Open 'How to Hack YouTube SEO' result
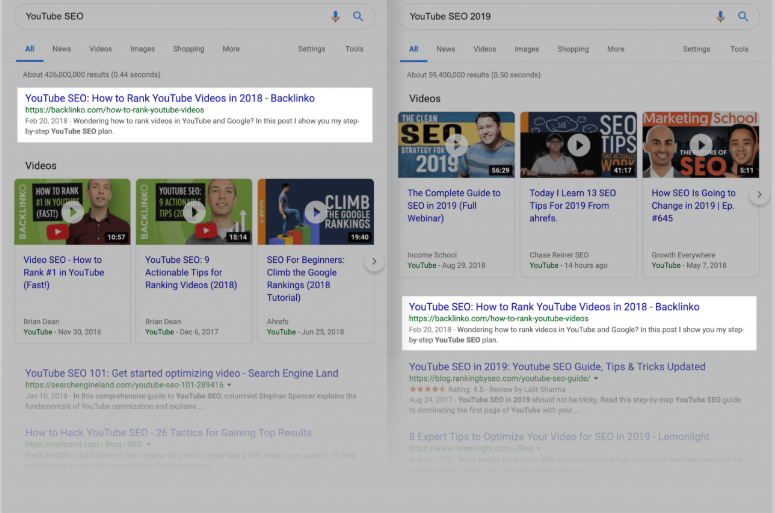 pyautogui.click(x=169, y=432)
